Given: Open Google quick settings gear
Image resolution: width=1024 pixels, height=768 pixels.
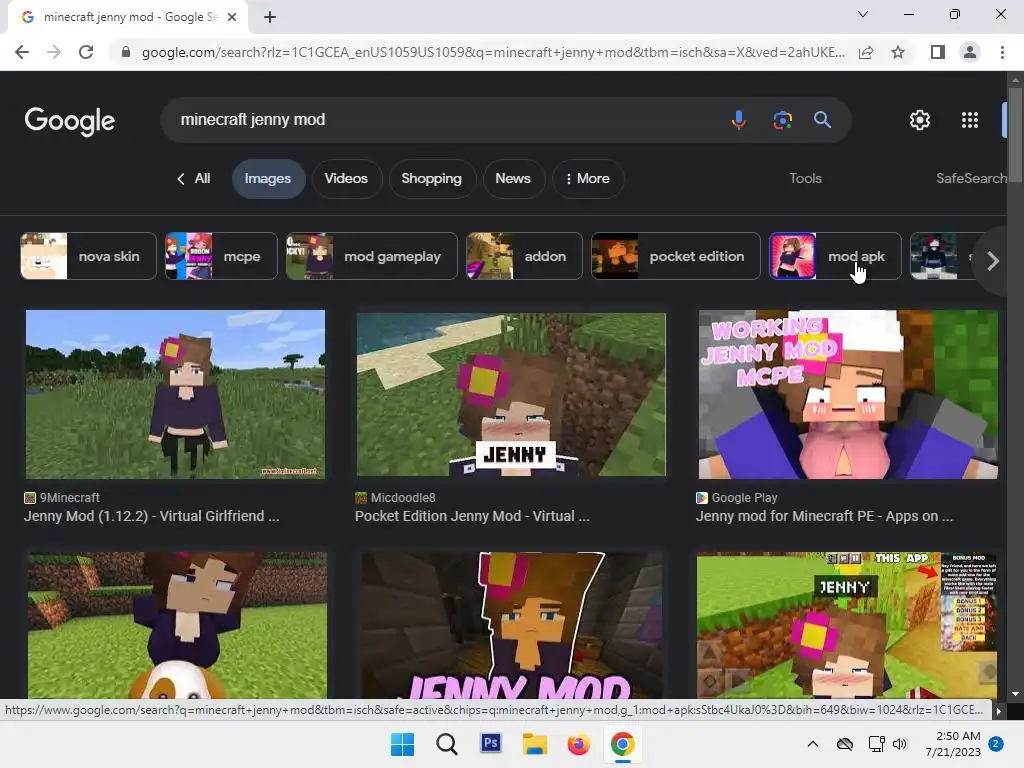Looking at the screenshot, I should point(920,120).
